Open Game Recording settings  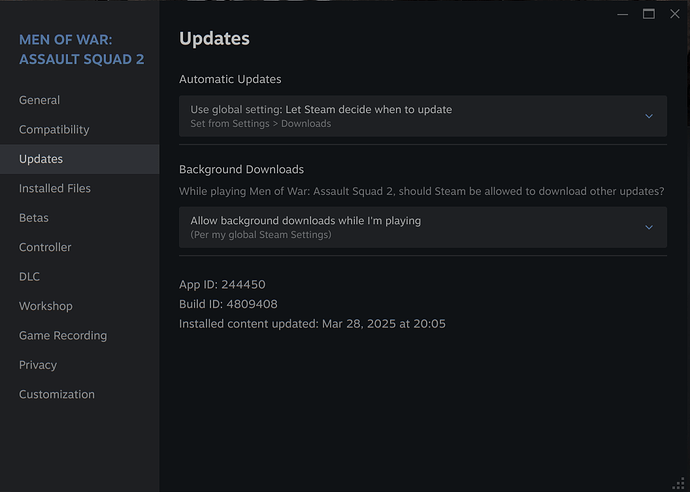click(x=63, y=336)
